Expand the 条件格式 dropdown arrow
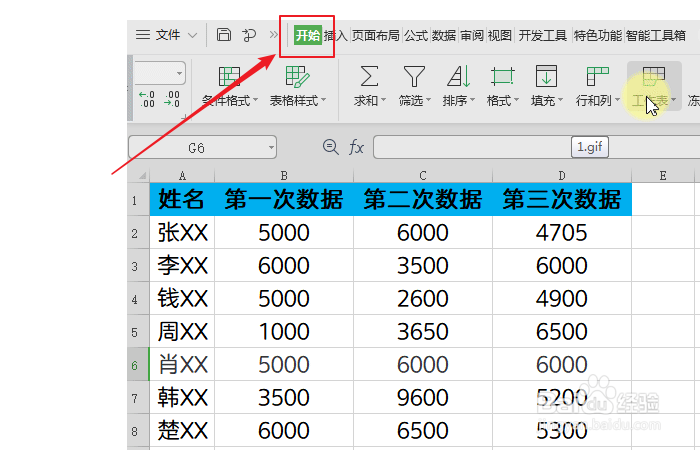 256,100
